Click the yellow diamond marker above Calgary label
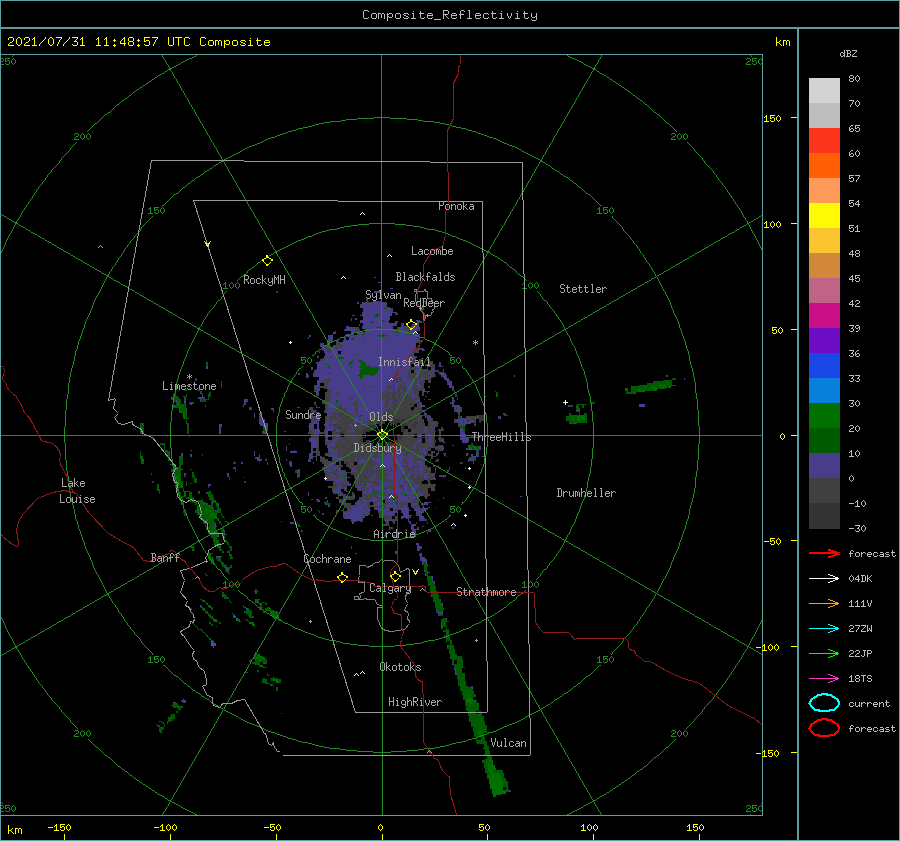This screenshot has height=841, width=900. (x=395, y=576)
